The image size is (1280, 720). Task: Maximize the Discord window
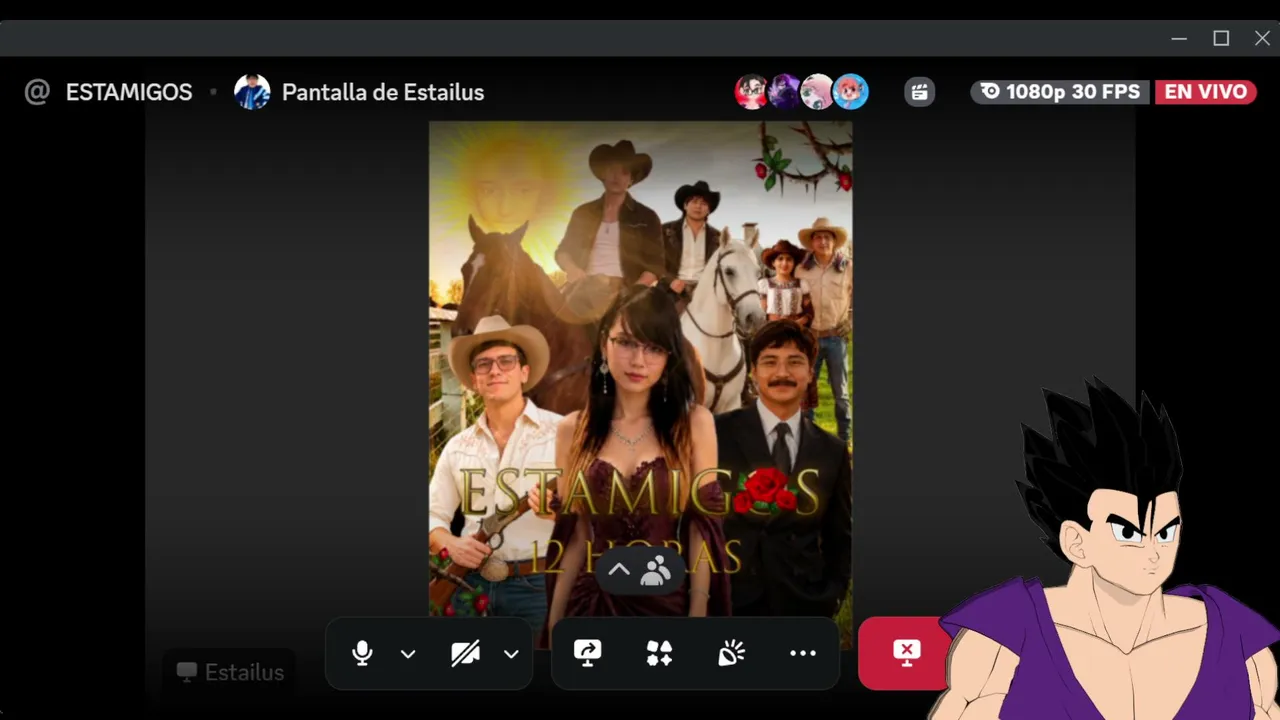tap(1221, 38)
